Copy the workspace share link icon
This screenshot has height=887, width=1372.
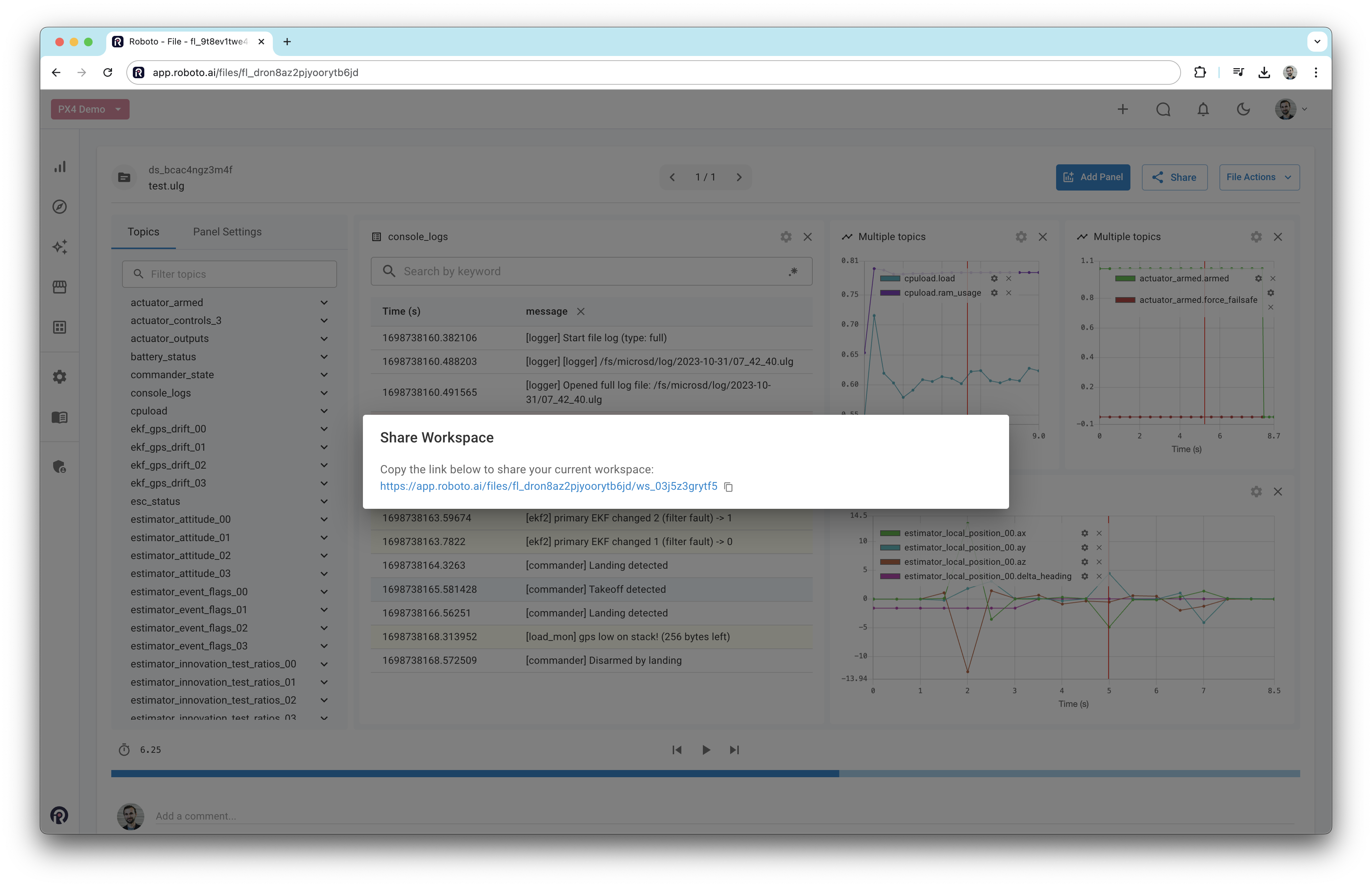(728, 487)
